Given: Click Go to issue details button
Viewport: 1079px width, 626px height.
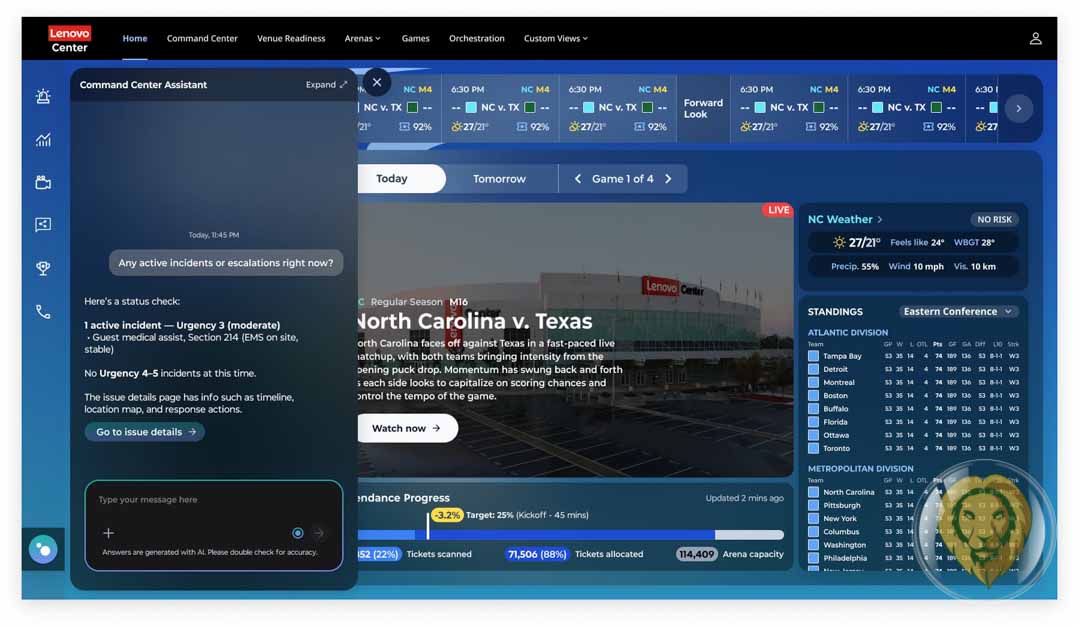Looking at the screenshot, I should (x=145, y=432).
